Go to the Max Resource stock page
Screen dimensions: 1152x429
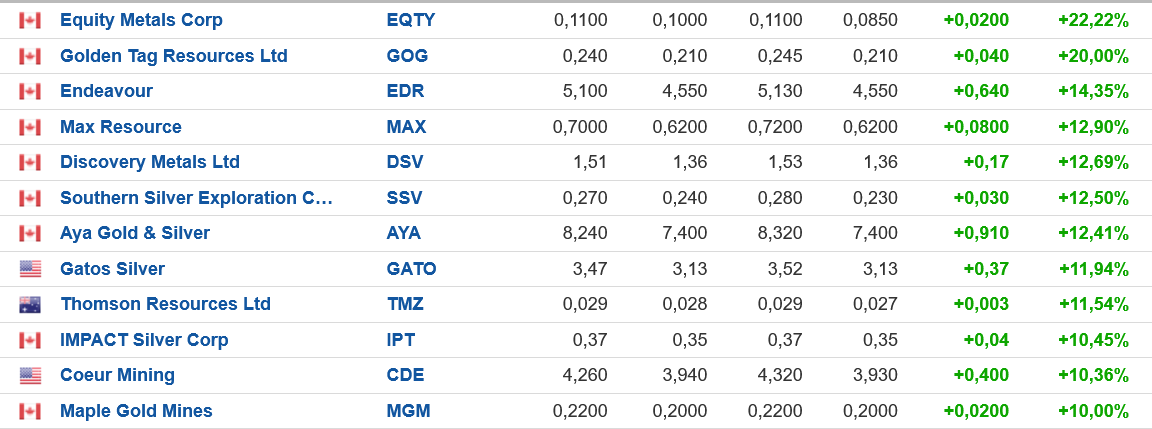pos(121,127)
